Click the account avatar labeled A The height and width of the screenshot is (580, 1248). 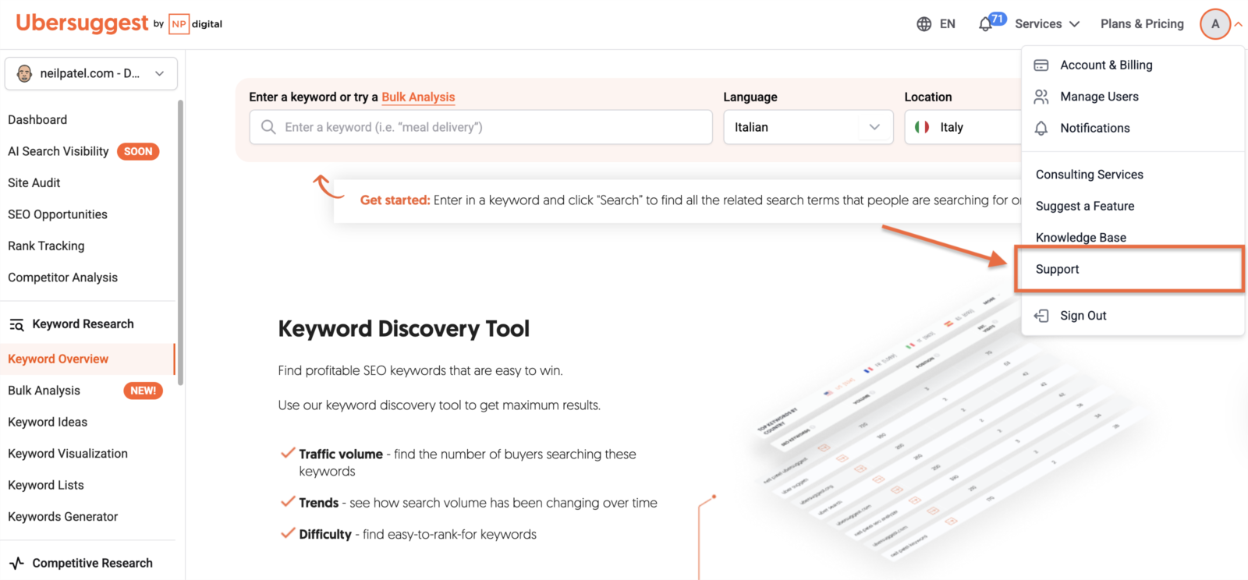[x=1215, y=24]
